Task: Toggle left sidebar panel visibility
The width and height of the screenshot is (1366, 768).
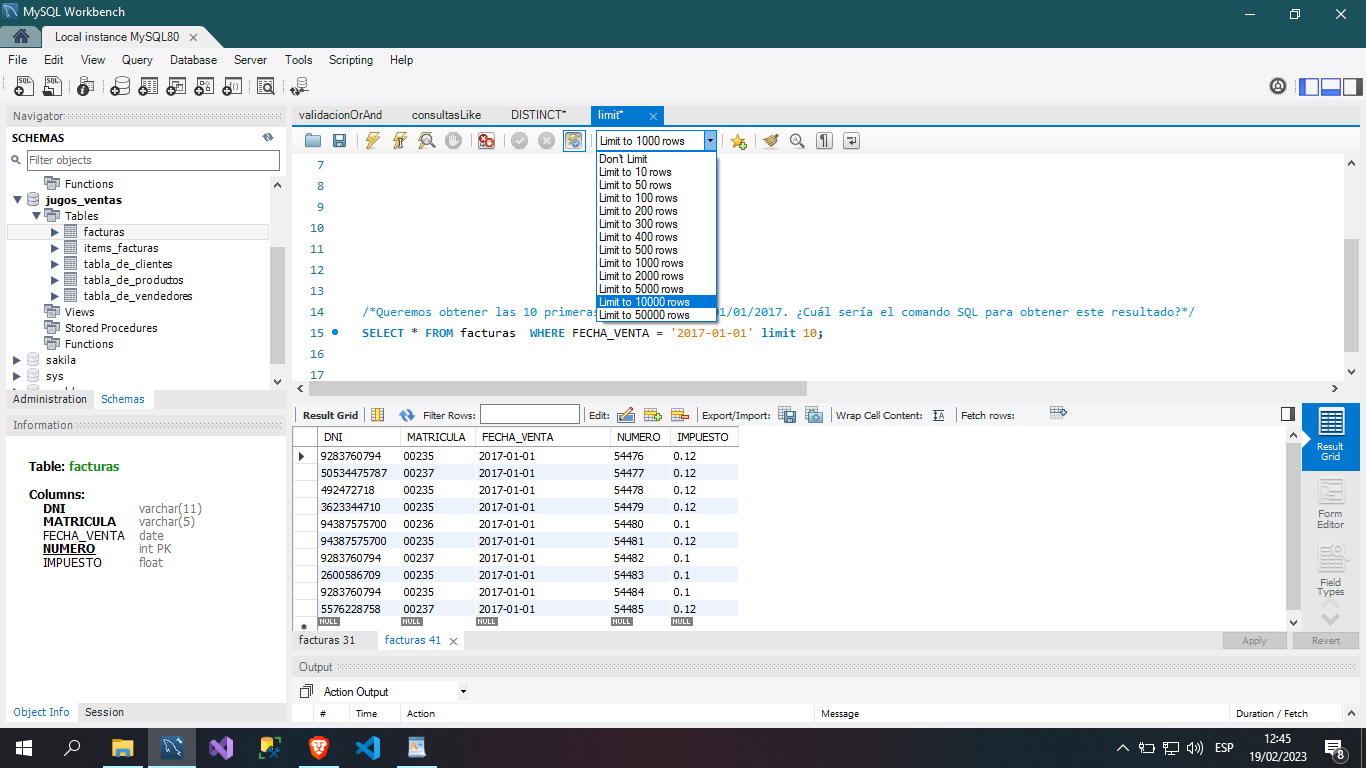Action: (1309, 87)
